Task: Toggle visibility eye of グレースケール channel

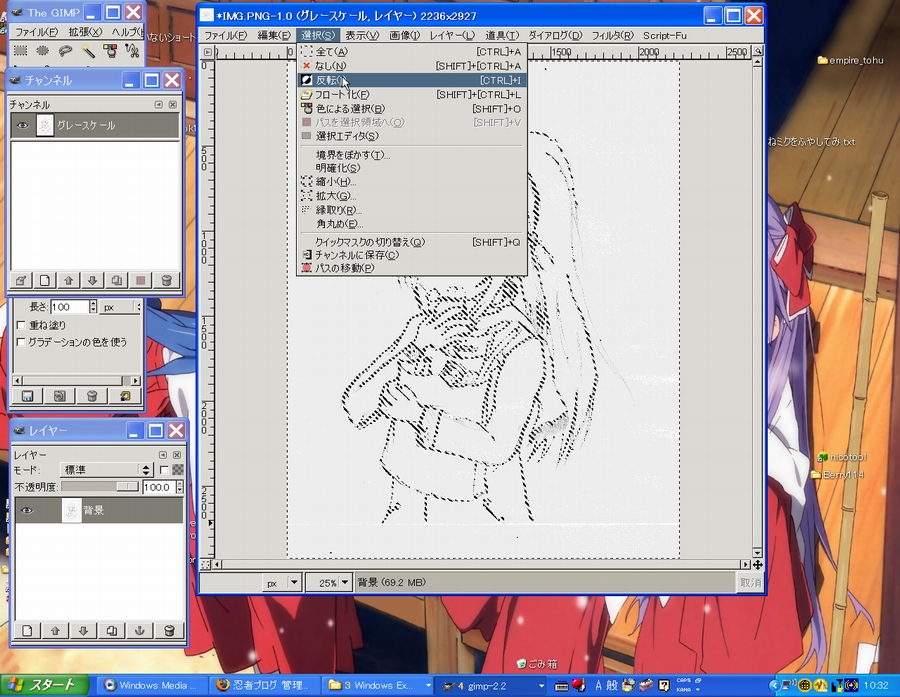Action: tap(22, 125)
